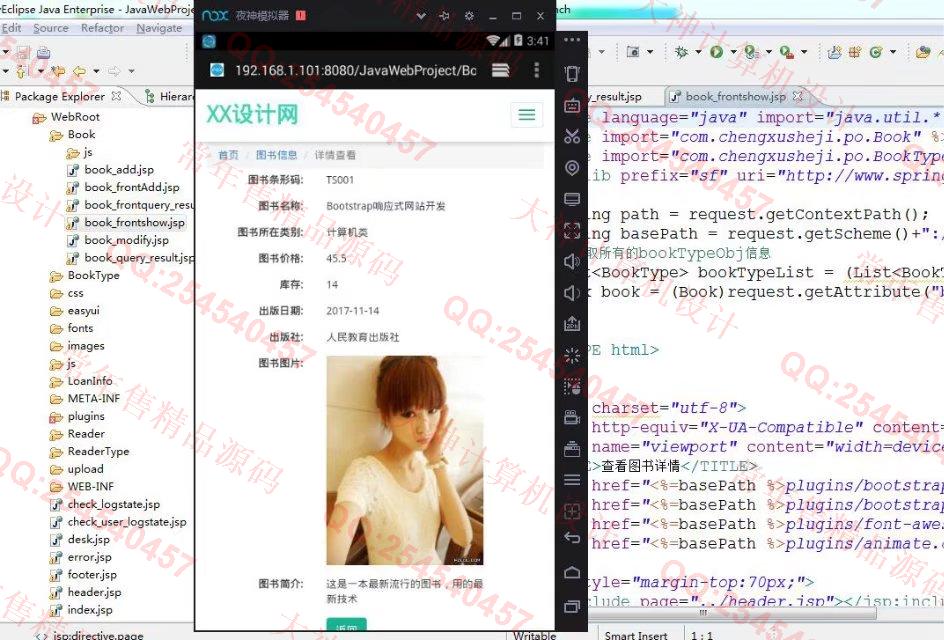Open browser tabs icon beside address bar
This screenshot has height=640, width=944.
pos(500,70)
